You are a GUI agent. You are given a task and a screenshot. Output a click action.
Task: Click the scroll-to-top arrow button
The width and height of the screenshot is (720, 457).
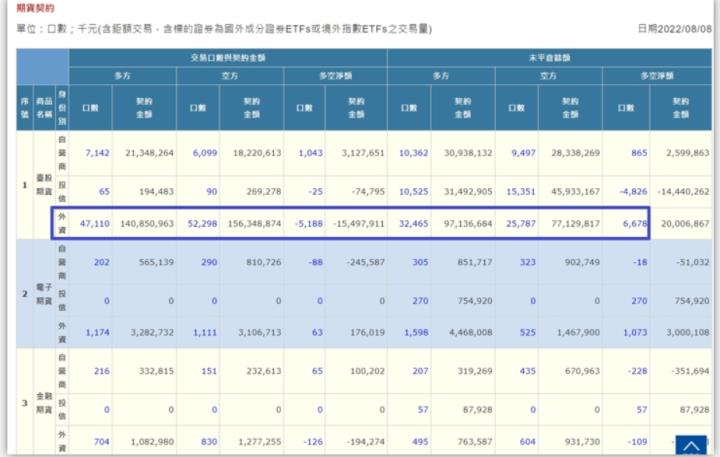[690, 443]
